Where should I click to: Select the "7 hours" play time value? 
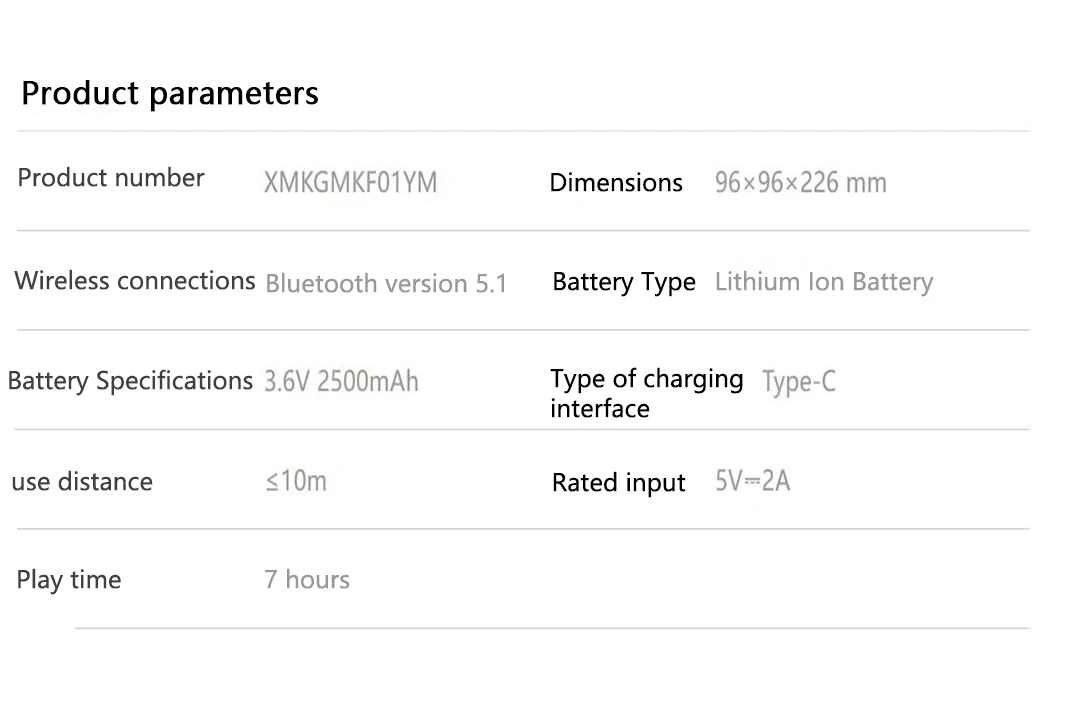[x=307, y=580]
